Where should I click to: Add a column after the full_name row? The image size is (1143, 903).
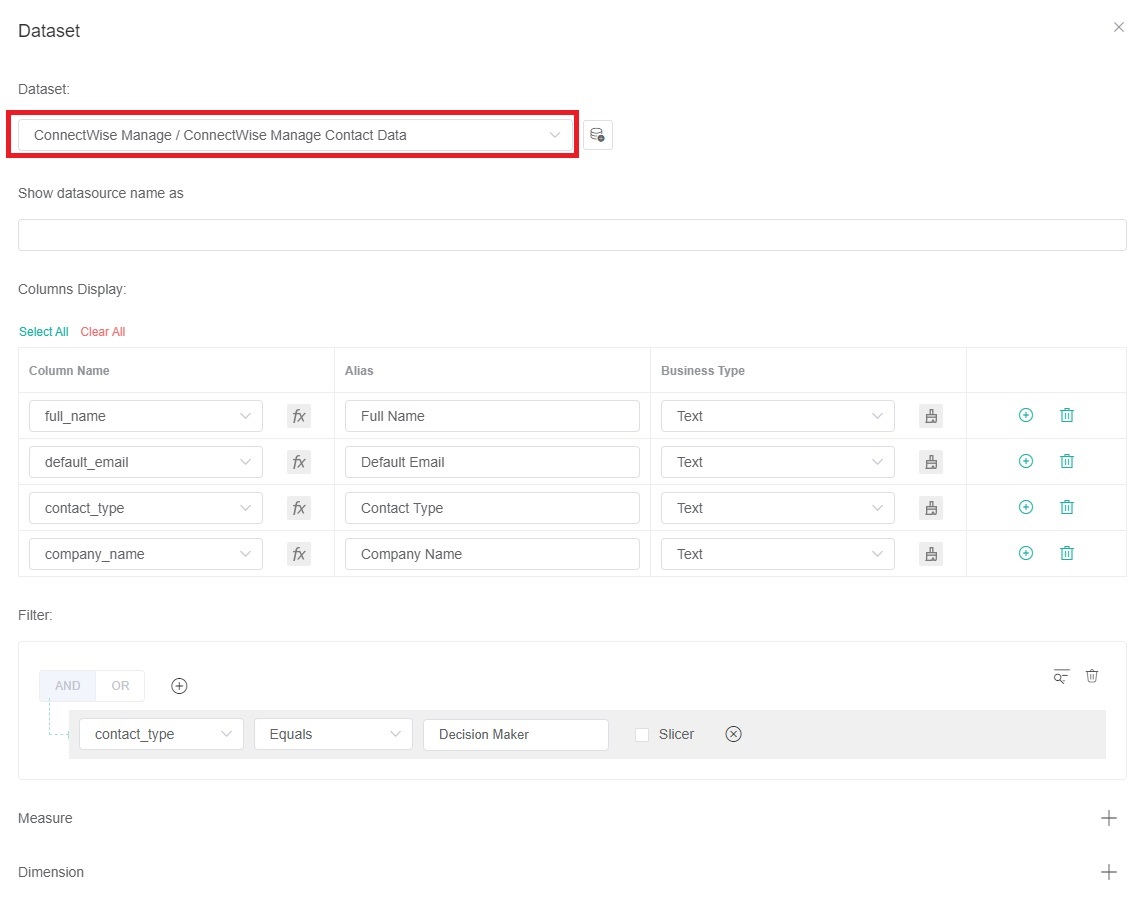coord(1026,415)
